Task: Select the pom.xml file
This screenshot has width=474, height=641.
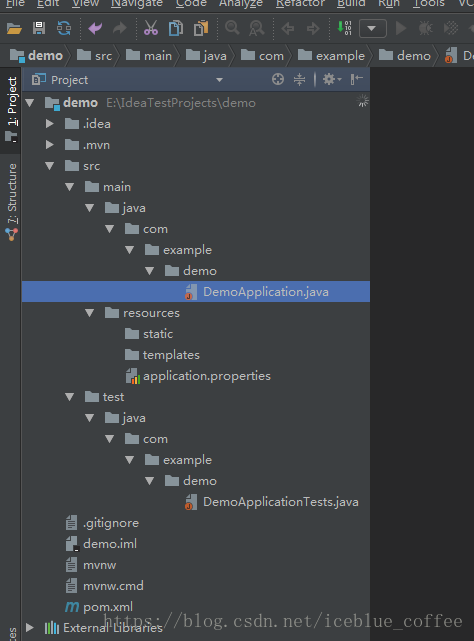Action: click(x=99, y=607)
